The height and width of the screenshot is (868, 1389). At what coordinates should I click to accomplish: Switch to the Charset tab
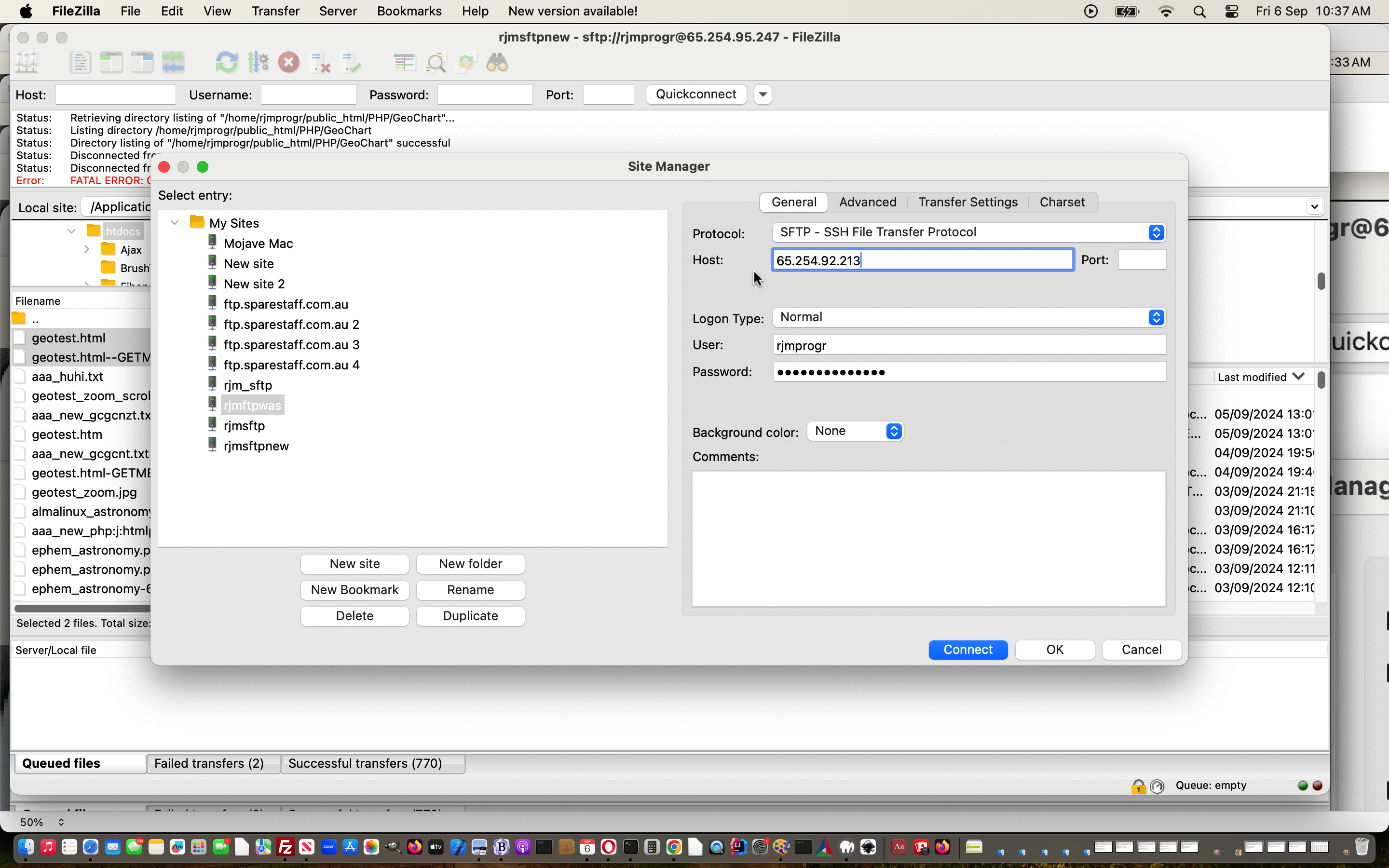[x=1062, y=202]
